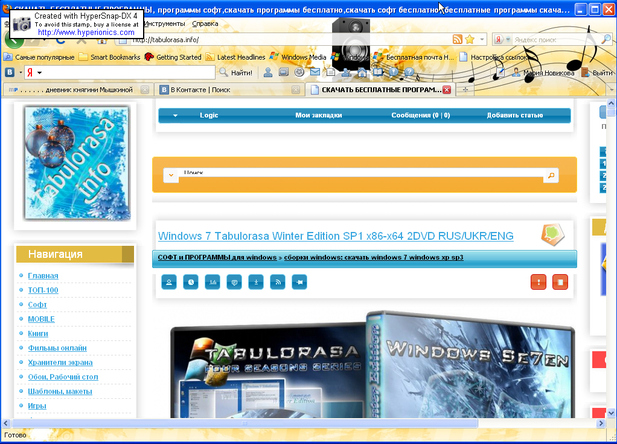The height and width of the screenshot is (444, 617).
Task: Open the 'Getting Started' bookmark
Action: coord(173,57)
